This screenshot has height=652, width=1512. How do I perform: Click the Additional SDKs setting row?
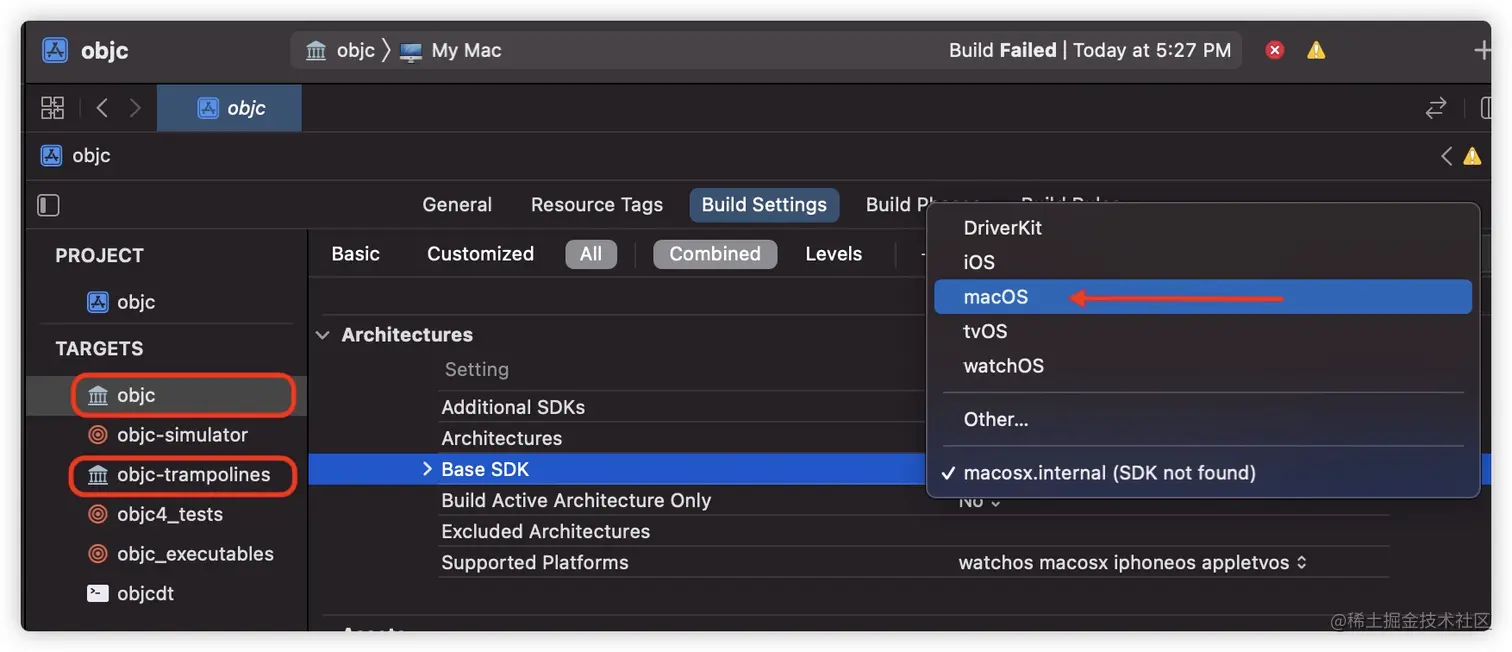point(513,407)
